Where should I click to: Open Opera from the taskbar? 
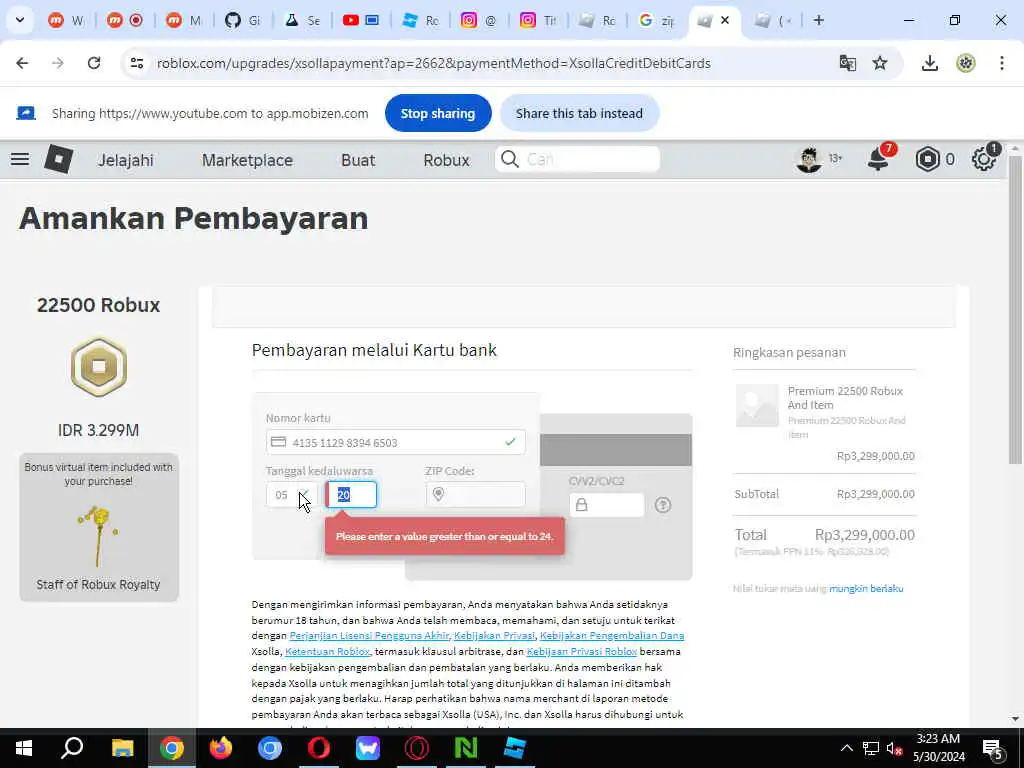(x=319, y=748)
